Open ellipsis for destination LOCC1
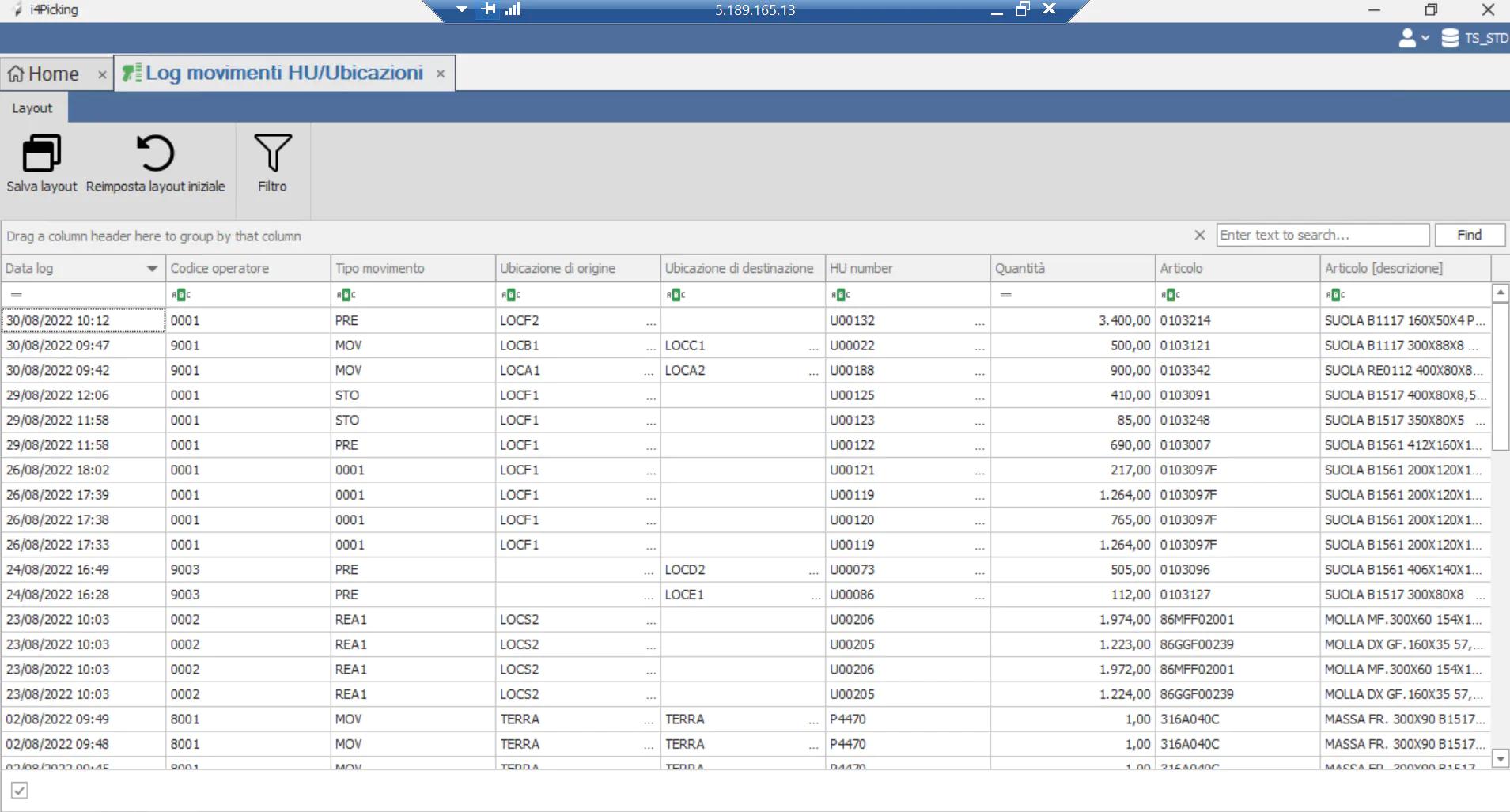This screenshot has height=812, width=1510. [814, 346]
